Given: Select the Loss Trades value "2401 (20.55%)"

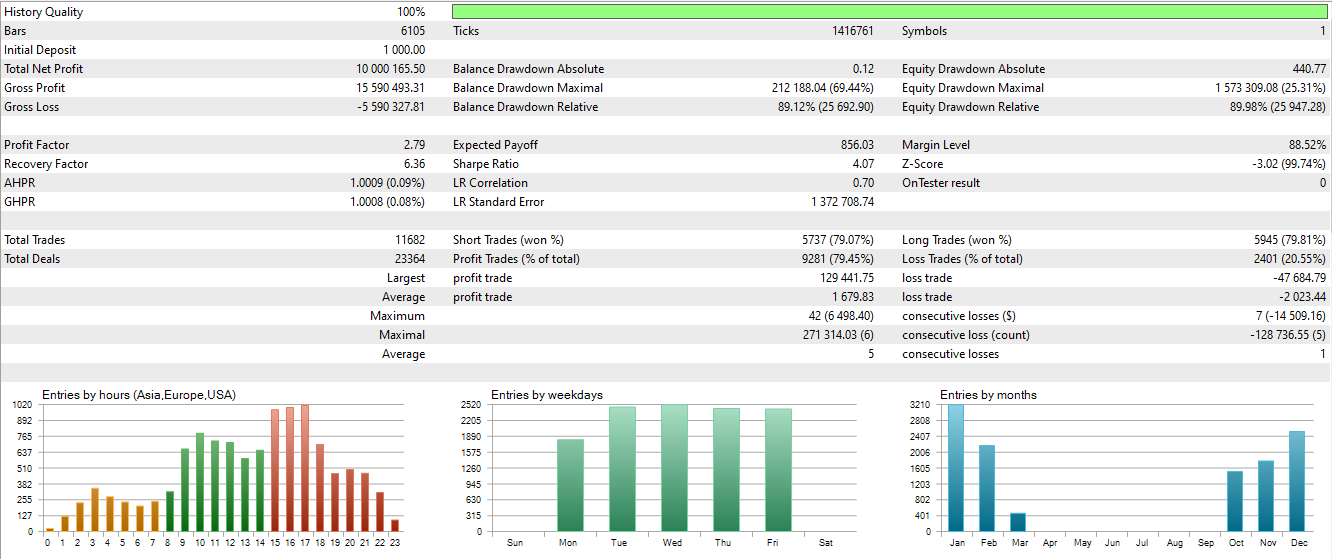Looking at the screenshot, I should tap(1290, 259).
